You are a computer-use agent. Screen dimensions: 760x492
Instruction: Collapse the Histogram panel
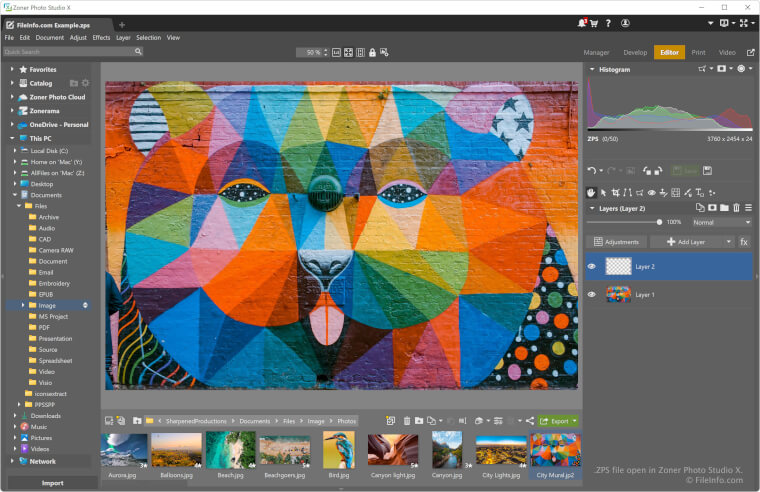pos(592,70)
